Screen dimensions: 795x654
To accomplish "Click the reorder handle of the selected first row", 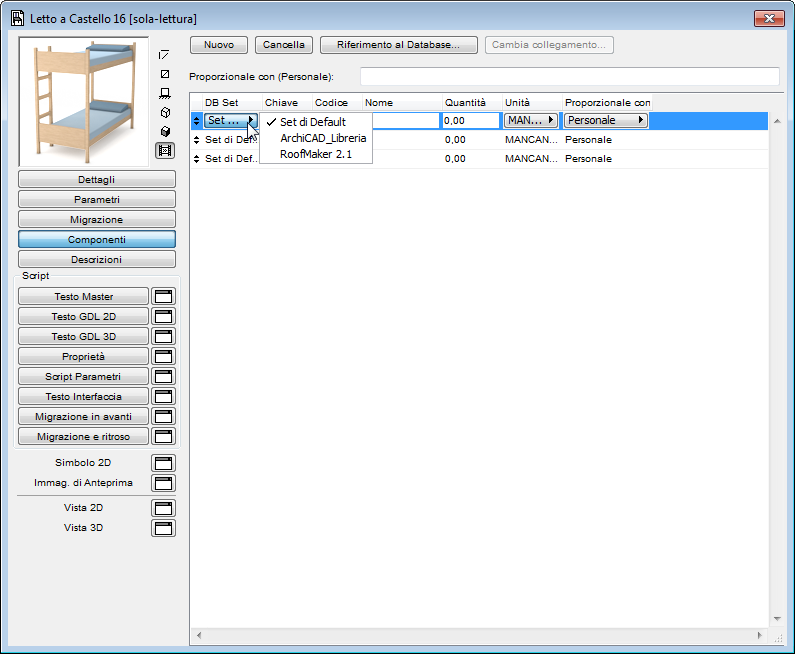I will pyautogui.click(x=197, y=121).
